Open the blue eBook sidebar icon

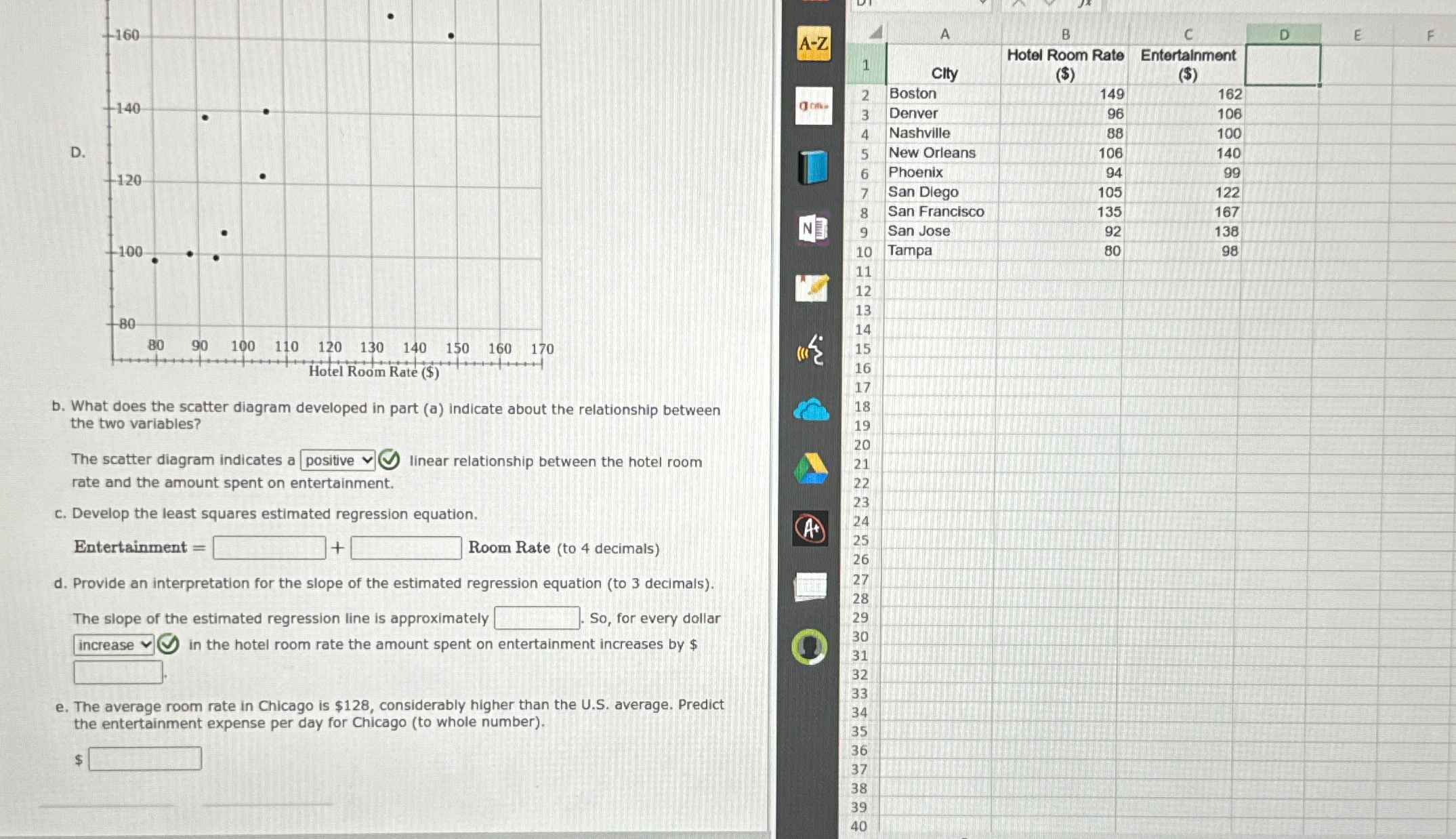(x=812, y=167)
